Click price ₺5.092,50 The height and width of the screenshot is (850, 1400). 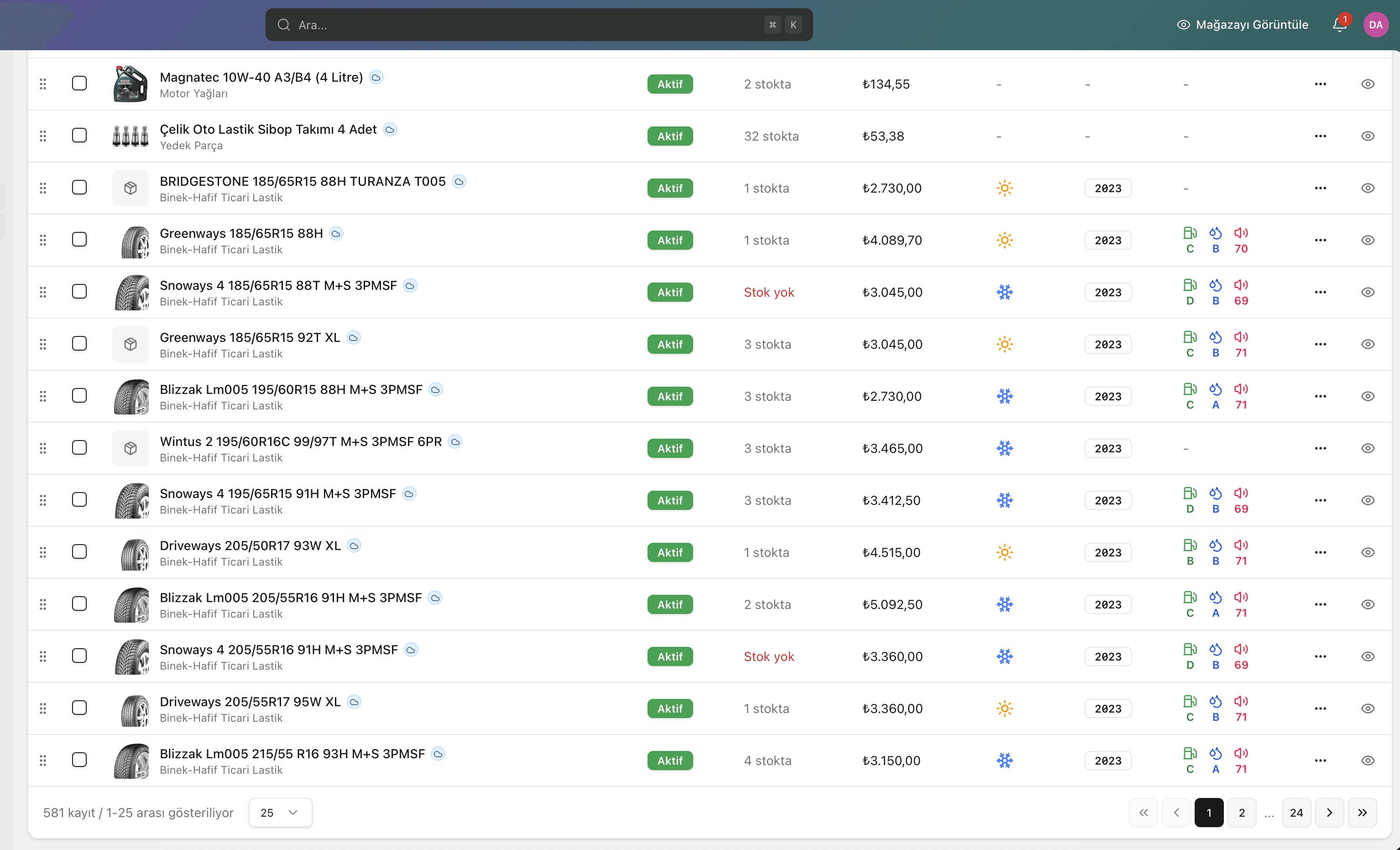(892, 604)
